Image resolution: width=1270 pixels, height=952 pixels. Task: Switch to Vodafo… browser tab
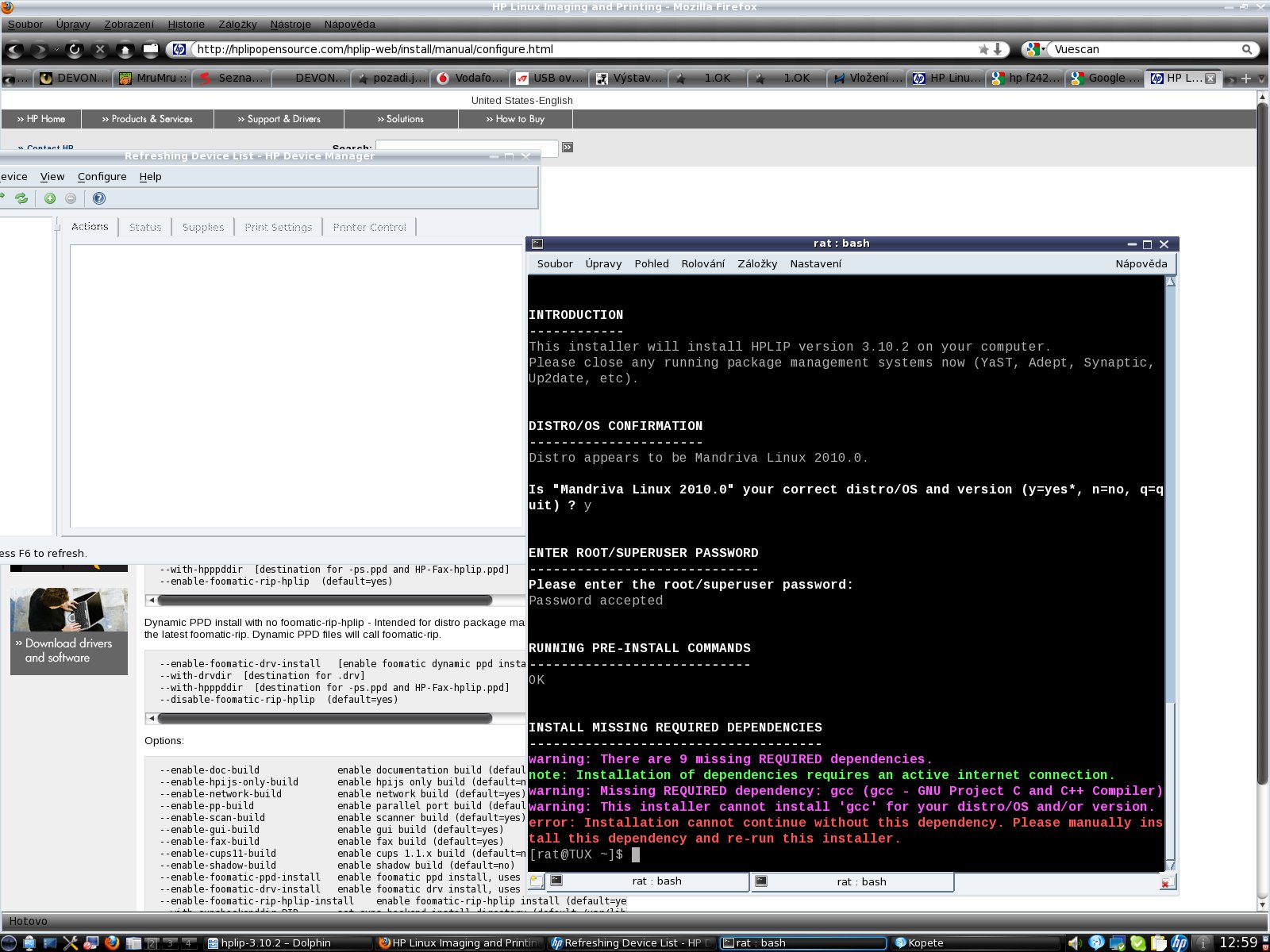pos(469,78)
